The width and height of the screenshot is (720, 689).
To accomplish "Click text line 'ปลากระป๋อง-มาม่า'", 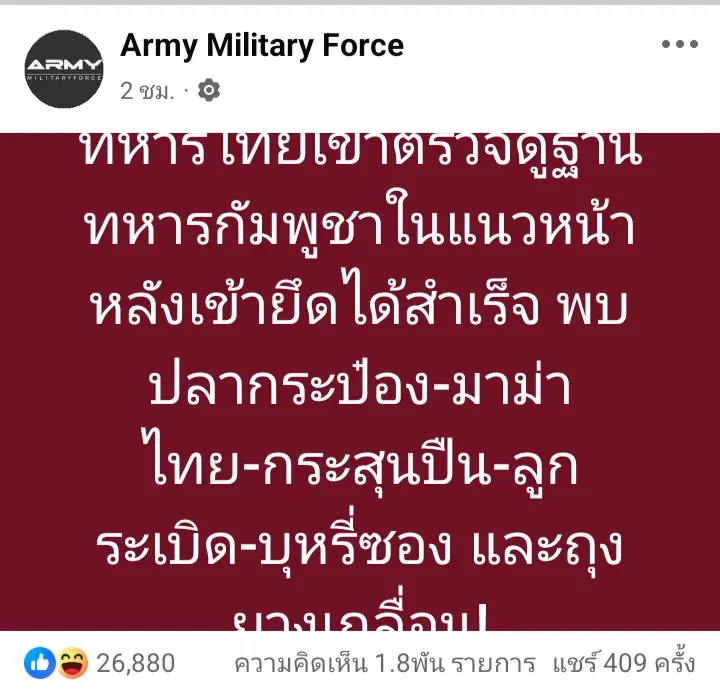I will pos(361,384).
